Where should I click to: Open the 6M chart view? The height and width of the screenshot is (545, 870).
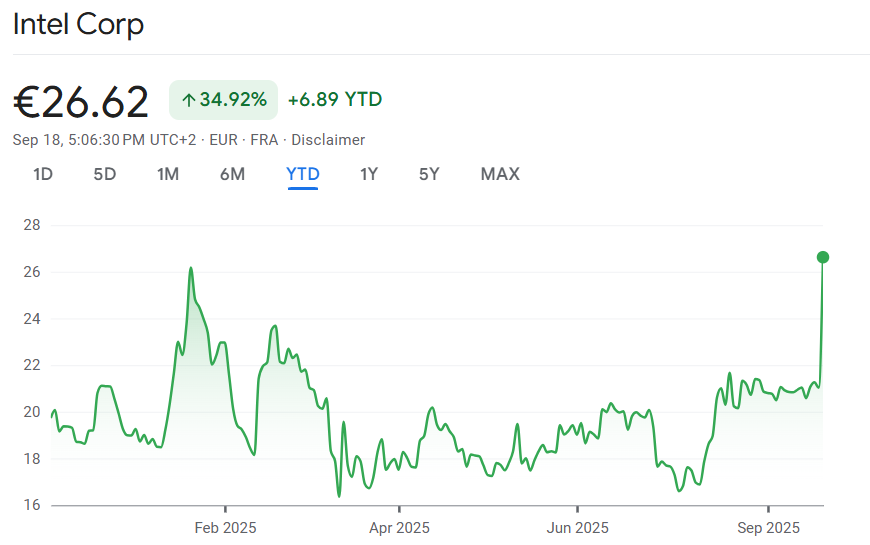tap(232, 174)
